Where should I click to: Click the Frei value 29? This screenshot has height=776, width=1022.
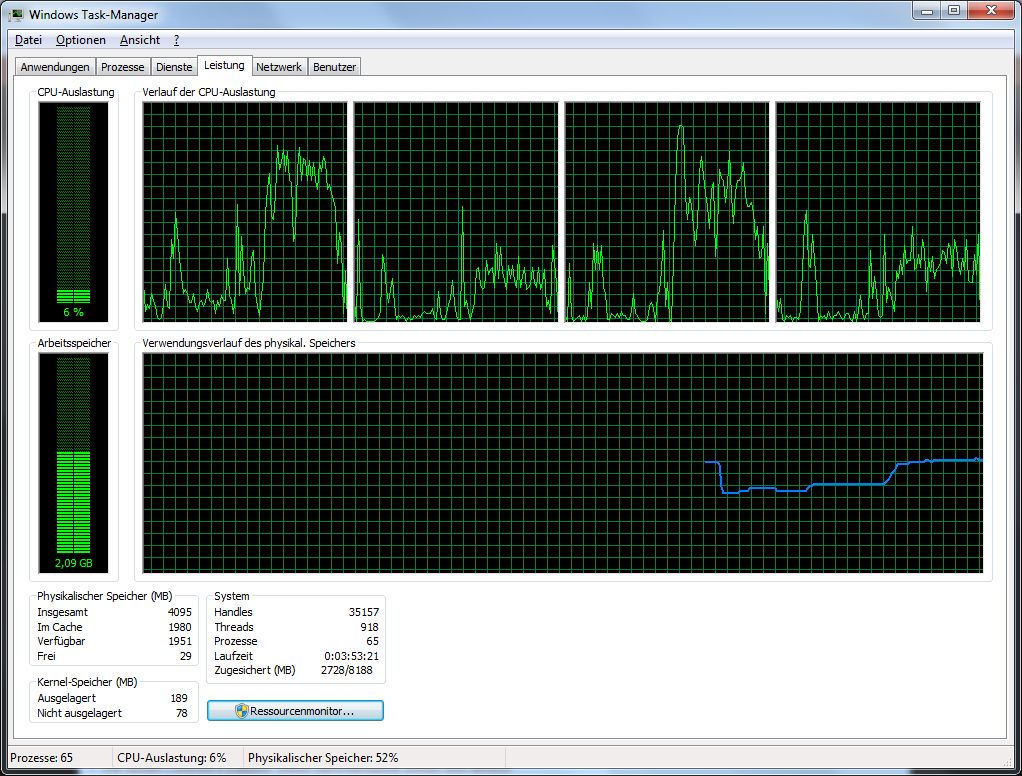click(186, 656)
